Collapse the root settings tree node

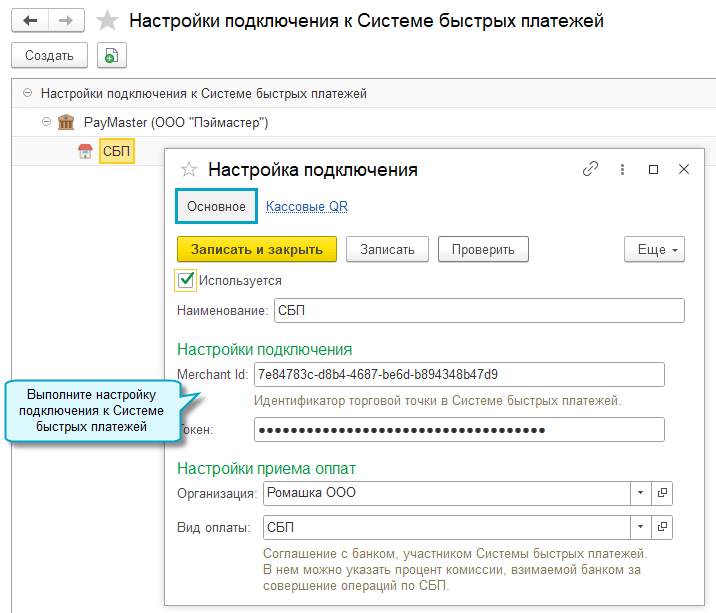[27, 93]
